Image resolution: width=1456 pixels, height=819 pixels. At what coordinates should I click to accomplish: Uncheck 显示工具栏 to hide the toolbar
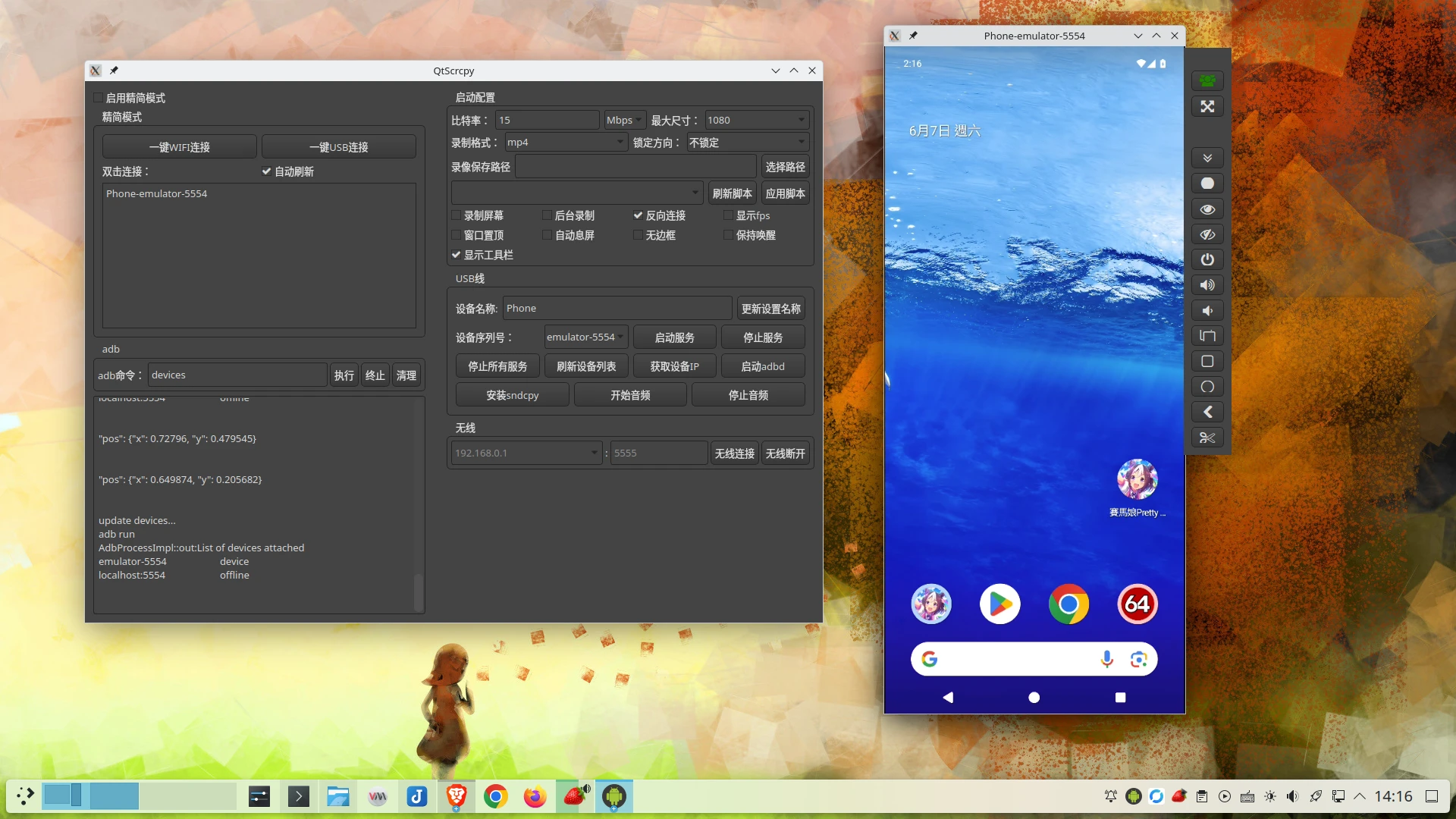click(456, 255)
